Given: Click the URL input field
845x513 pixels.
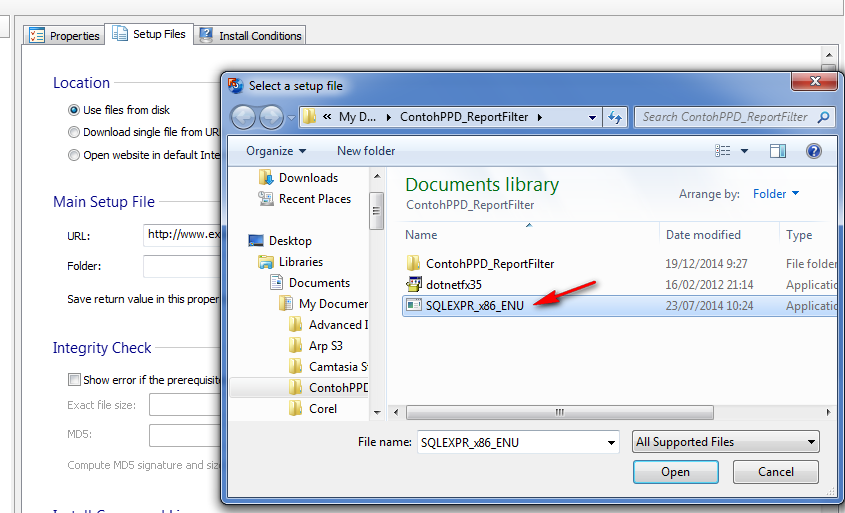Looking at the screenshot, I should [x=182, y=235].
